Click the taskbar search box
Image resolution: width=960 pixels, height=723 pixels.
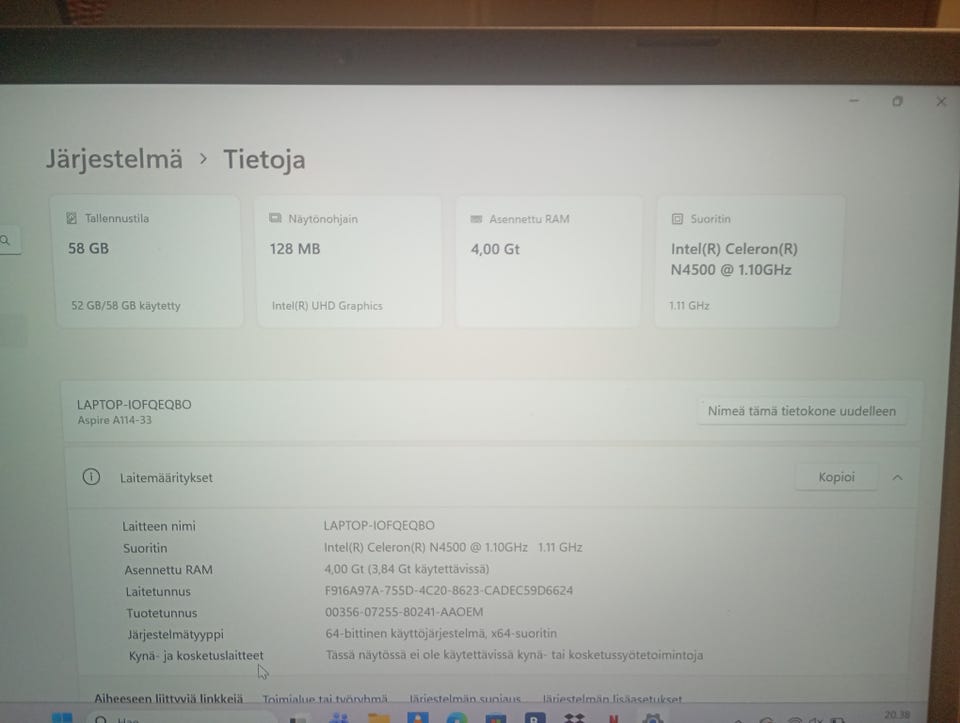tap(181, 718)
